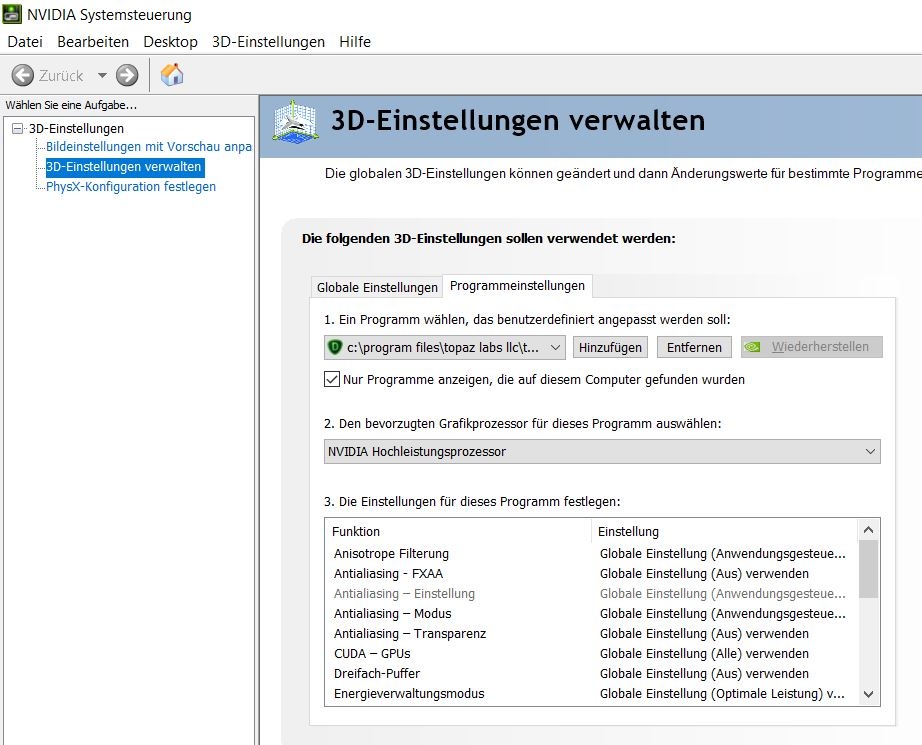Switch to Globale Einstellungen tab
922x745 pixels.
[x=377, y=287]
